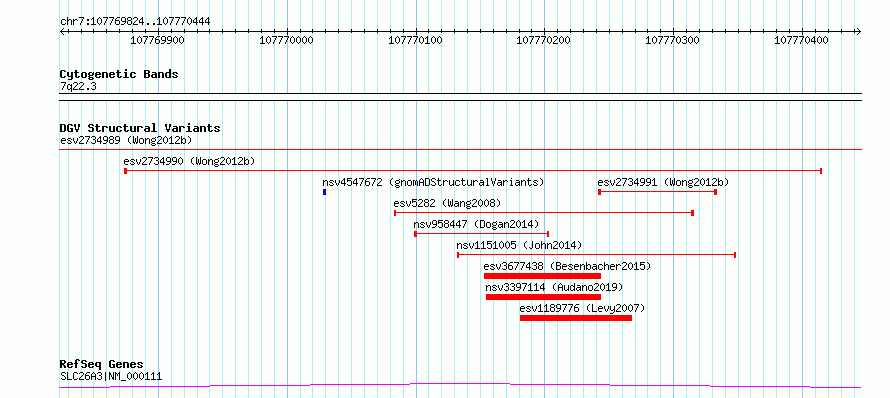Screen dimensions: 890x398
Task: Click the esv1189776 Levy2007 red bar
Action: pos(576,318)
